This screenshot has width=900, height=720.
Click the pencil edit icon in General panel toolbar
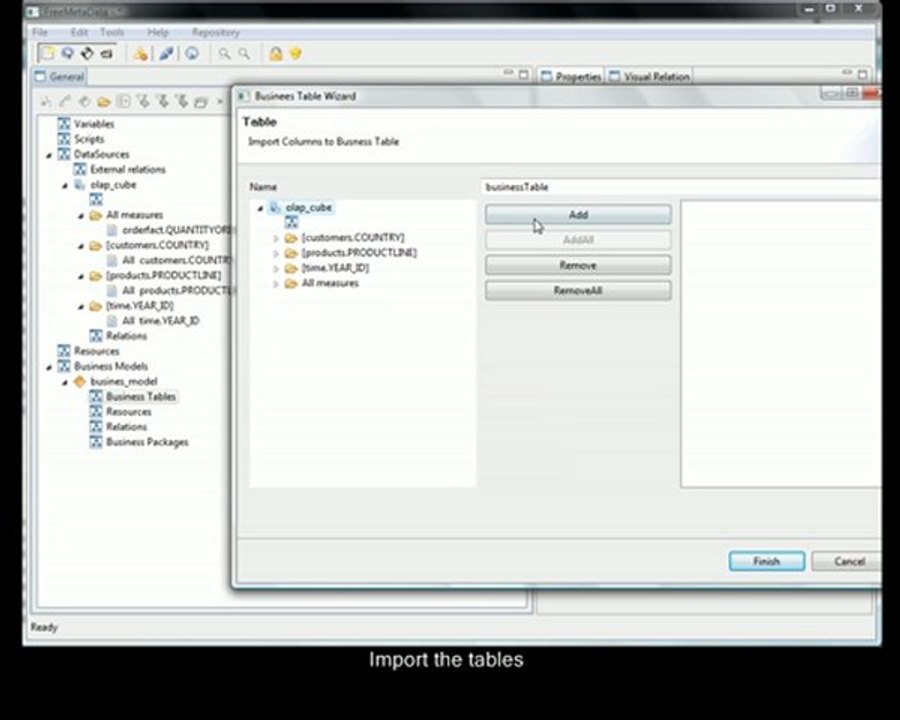[65, 102]
